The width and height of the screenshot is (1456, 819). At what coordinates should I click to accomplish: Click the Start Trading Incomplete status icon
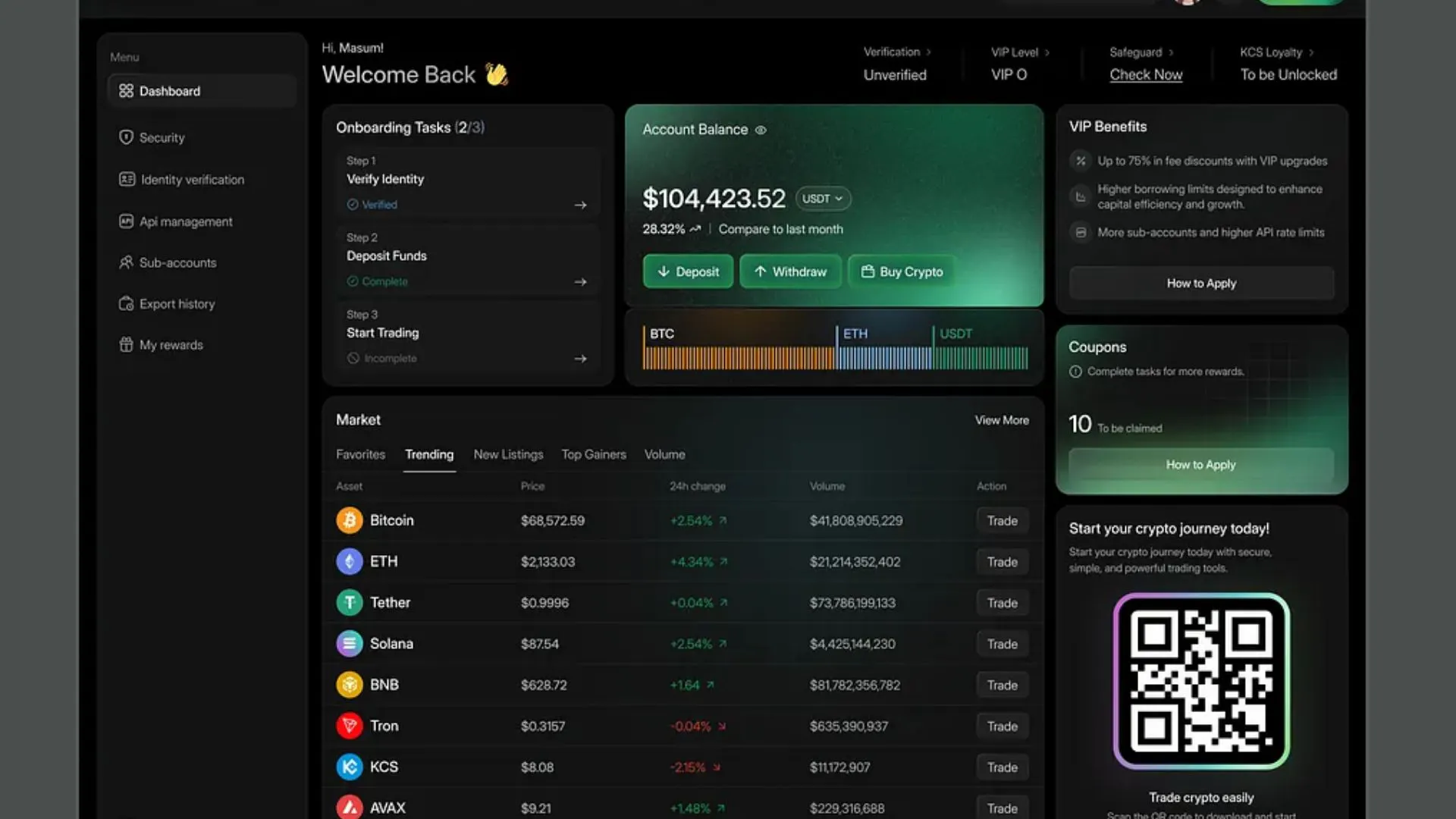click(x=353, y=358)
